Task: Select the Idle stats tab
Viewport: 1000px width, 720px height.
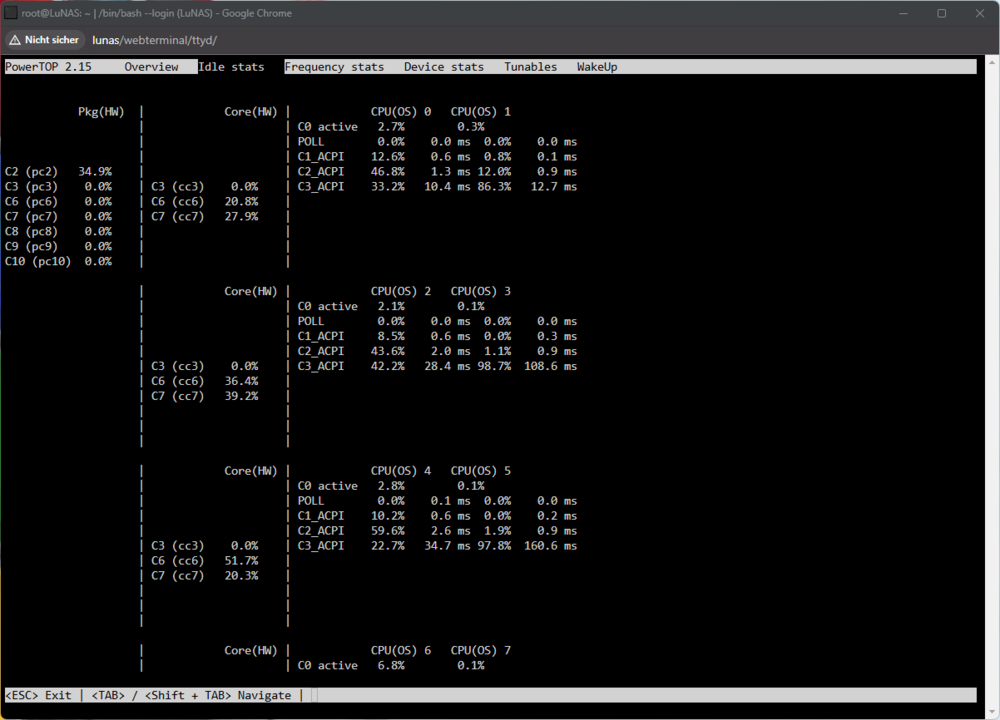Action: (231, 67)
